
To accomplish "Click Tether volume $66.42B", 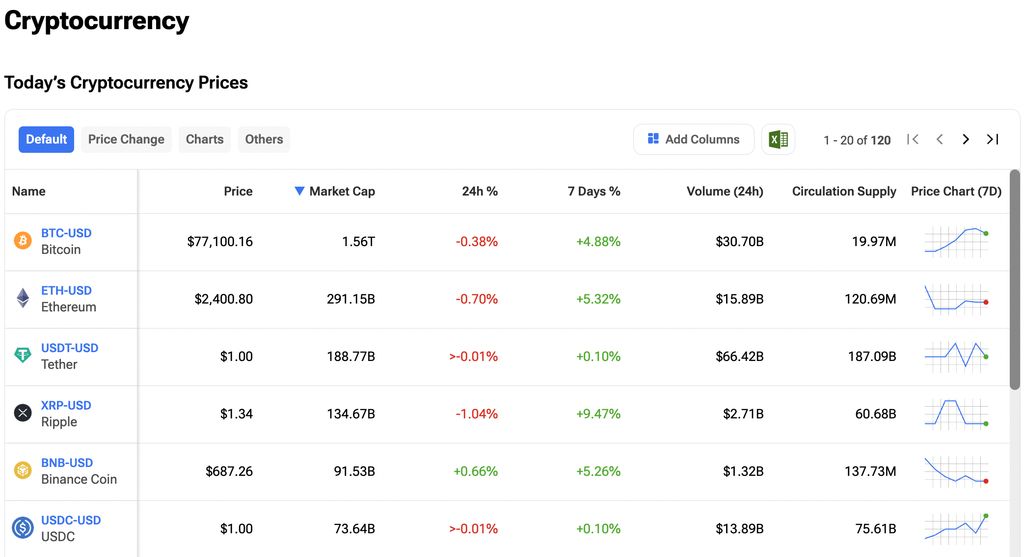I will (x=739, y=357).
